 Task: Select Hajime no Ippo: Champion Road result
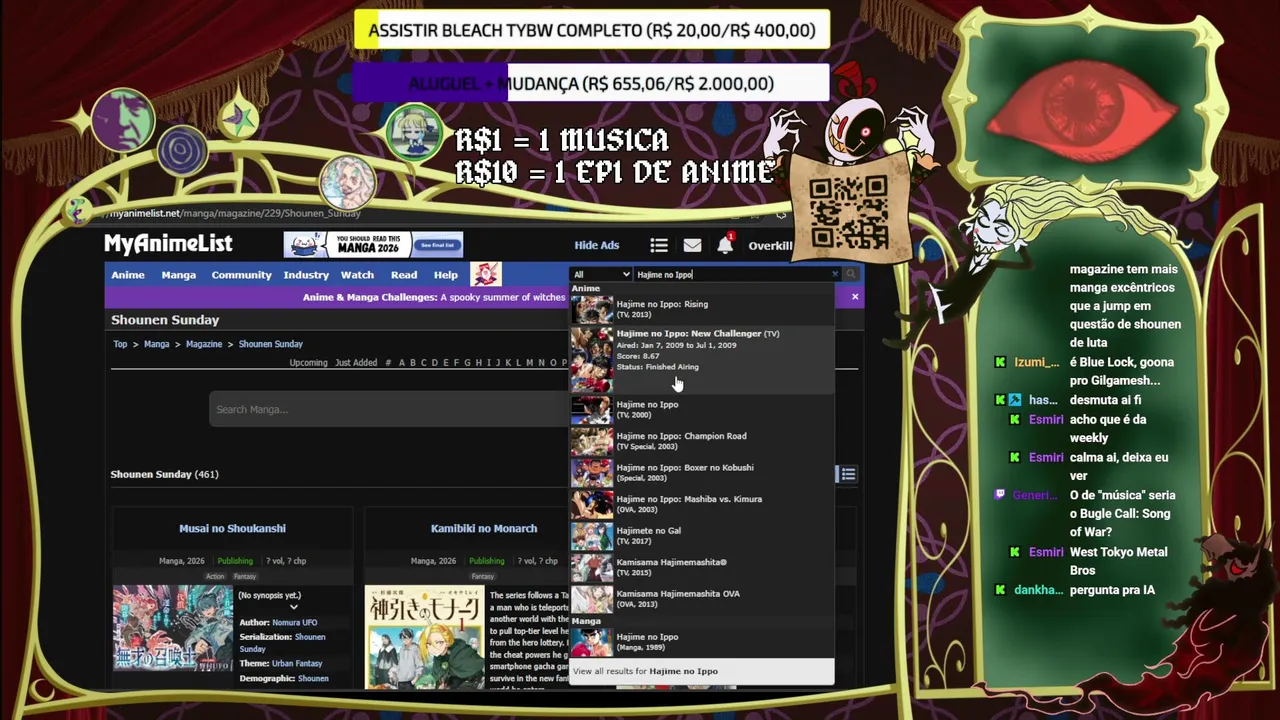coord(702,441)
